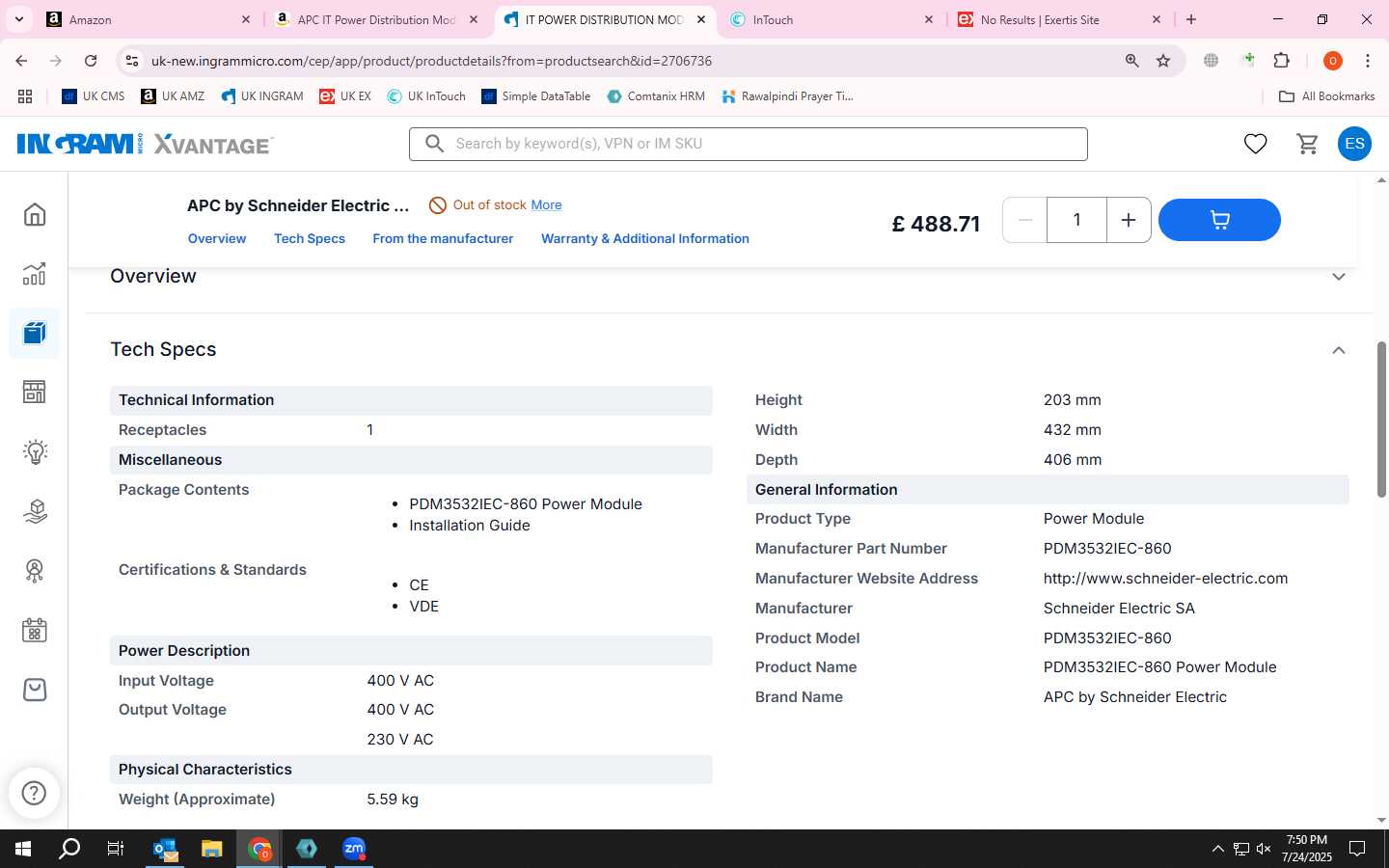This screenshot has width=1389, height=868.
Task: Click the quantity input field
Action: coord(1076,220)
